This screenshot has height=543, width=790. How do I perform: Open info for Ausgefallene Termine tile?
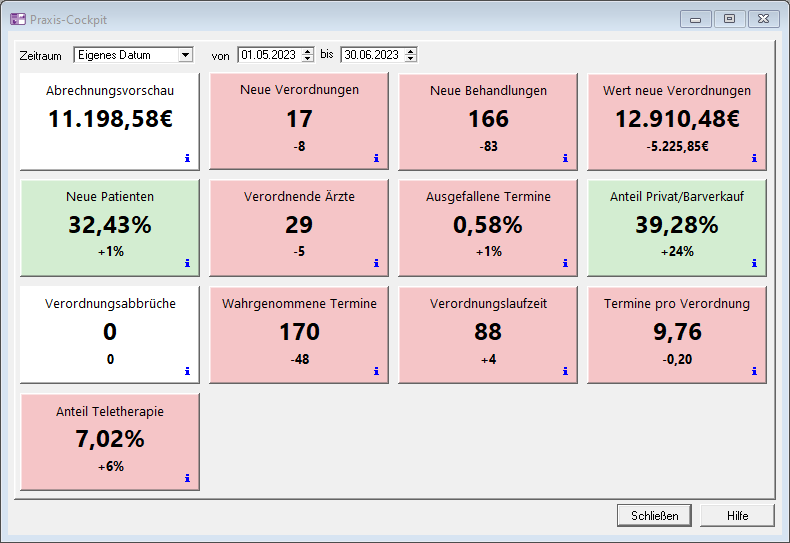[x=565, y=264]
